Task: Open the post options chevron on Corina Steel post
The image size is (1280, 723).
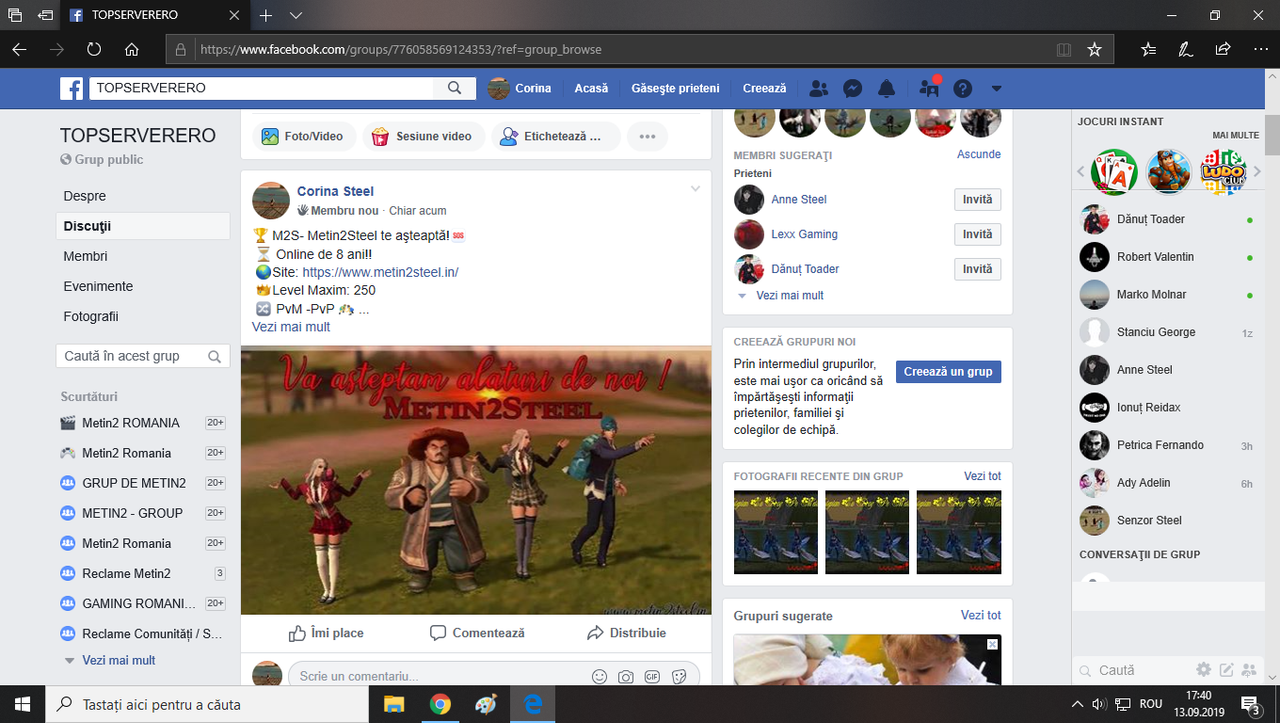Action: 695,189
